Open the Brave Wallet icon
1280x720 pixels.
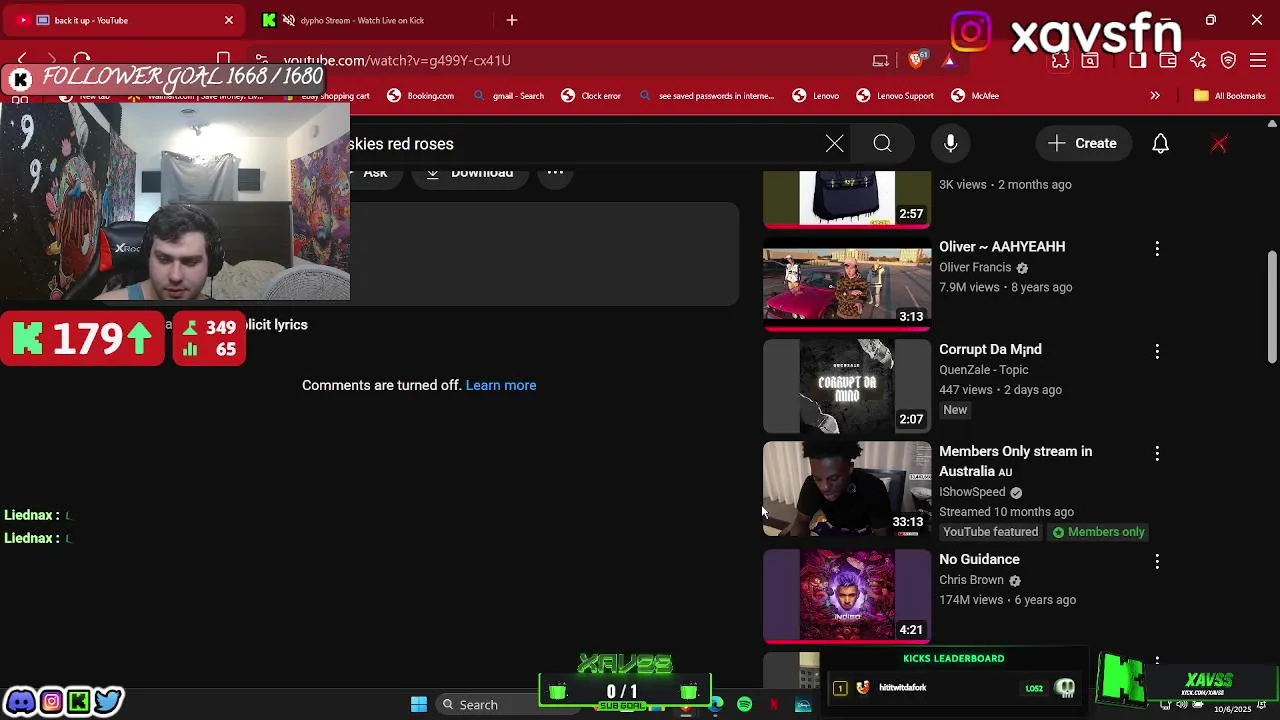1167,60
